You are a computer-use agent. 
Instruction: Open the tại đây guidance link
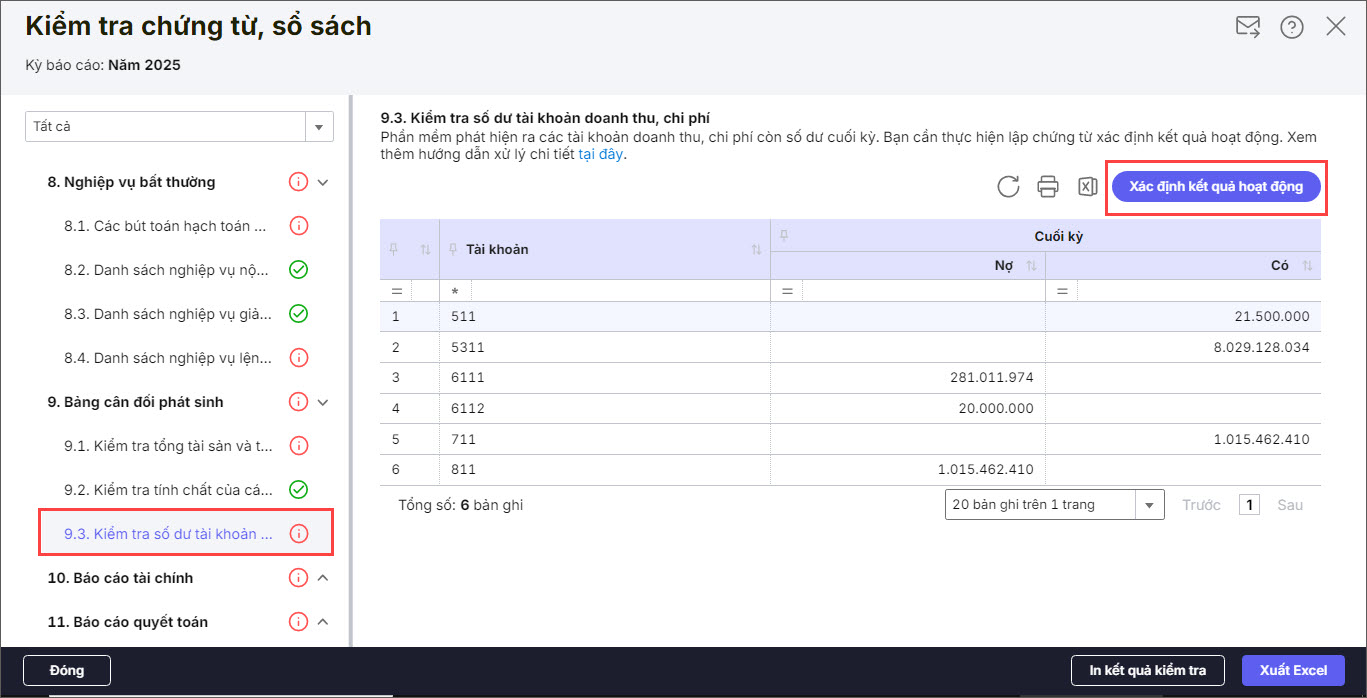tap(601, 154)
